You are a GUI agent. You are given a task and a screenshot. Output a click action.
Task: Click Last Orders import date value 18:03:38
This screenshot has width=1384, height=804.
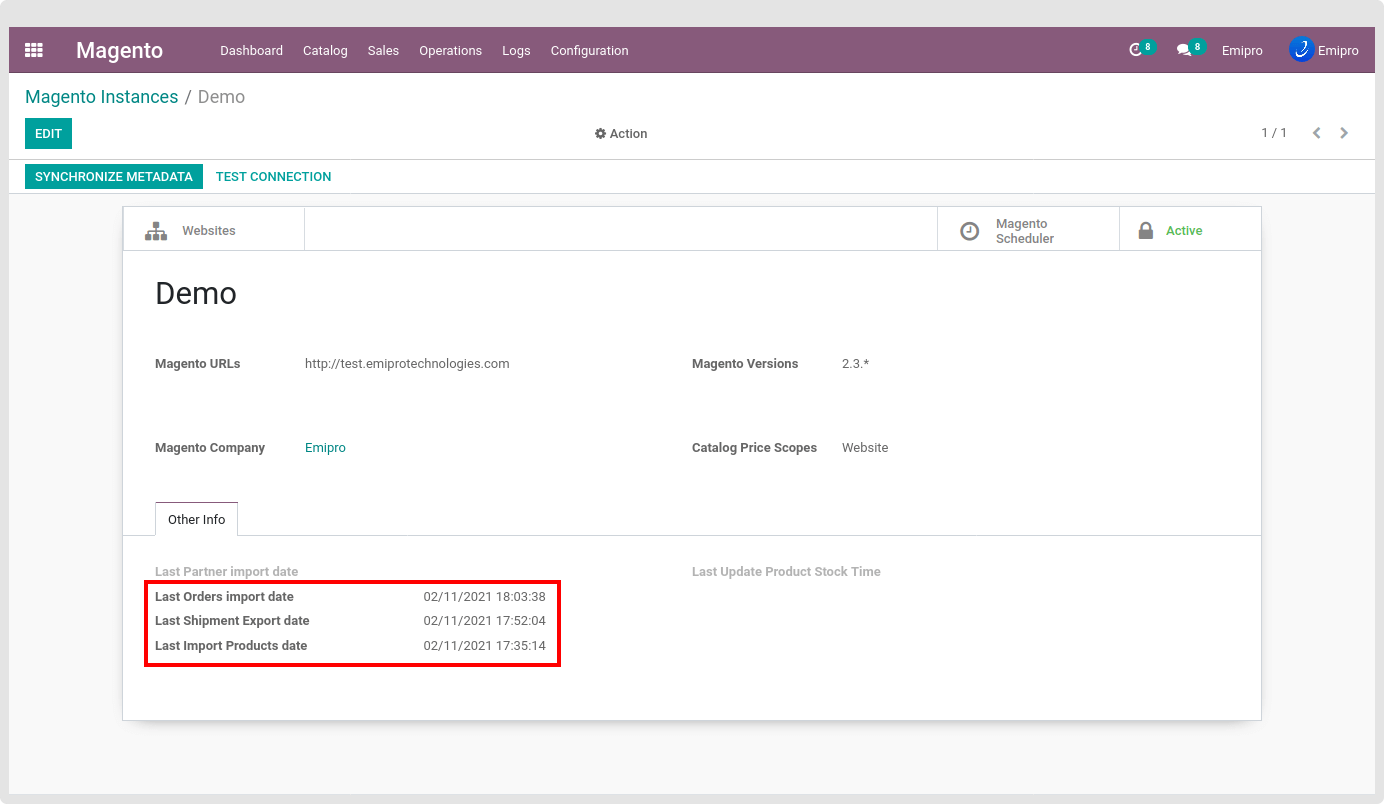[484, 597]
